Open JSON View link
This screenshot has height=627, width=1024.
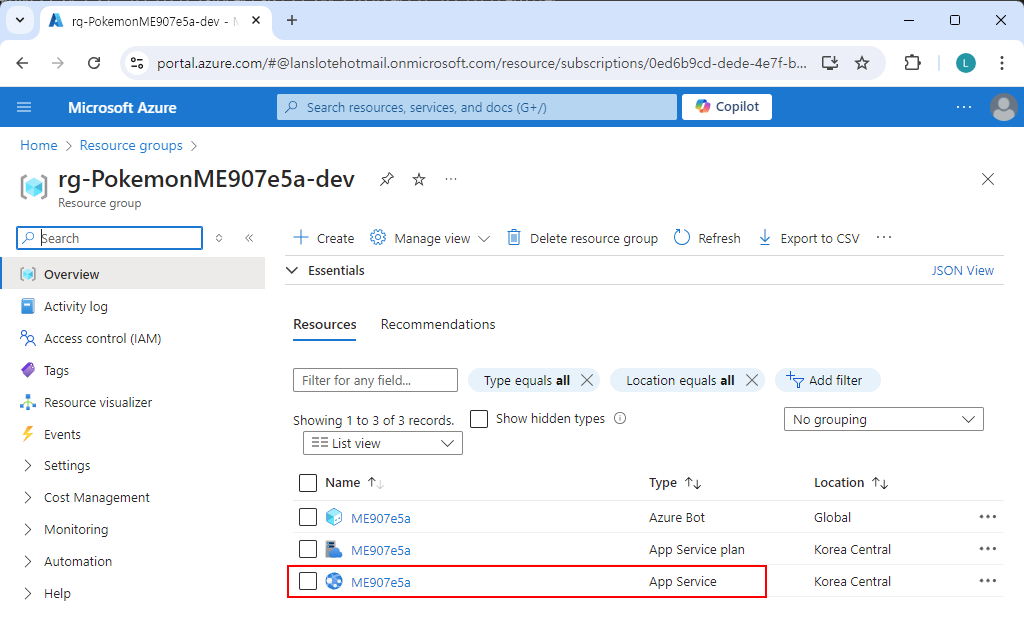(x=963, y=270)
